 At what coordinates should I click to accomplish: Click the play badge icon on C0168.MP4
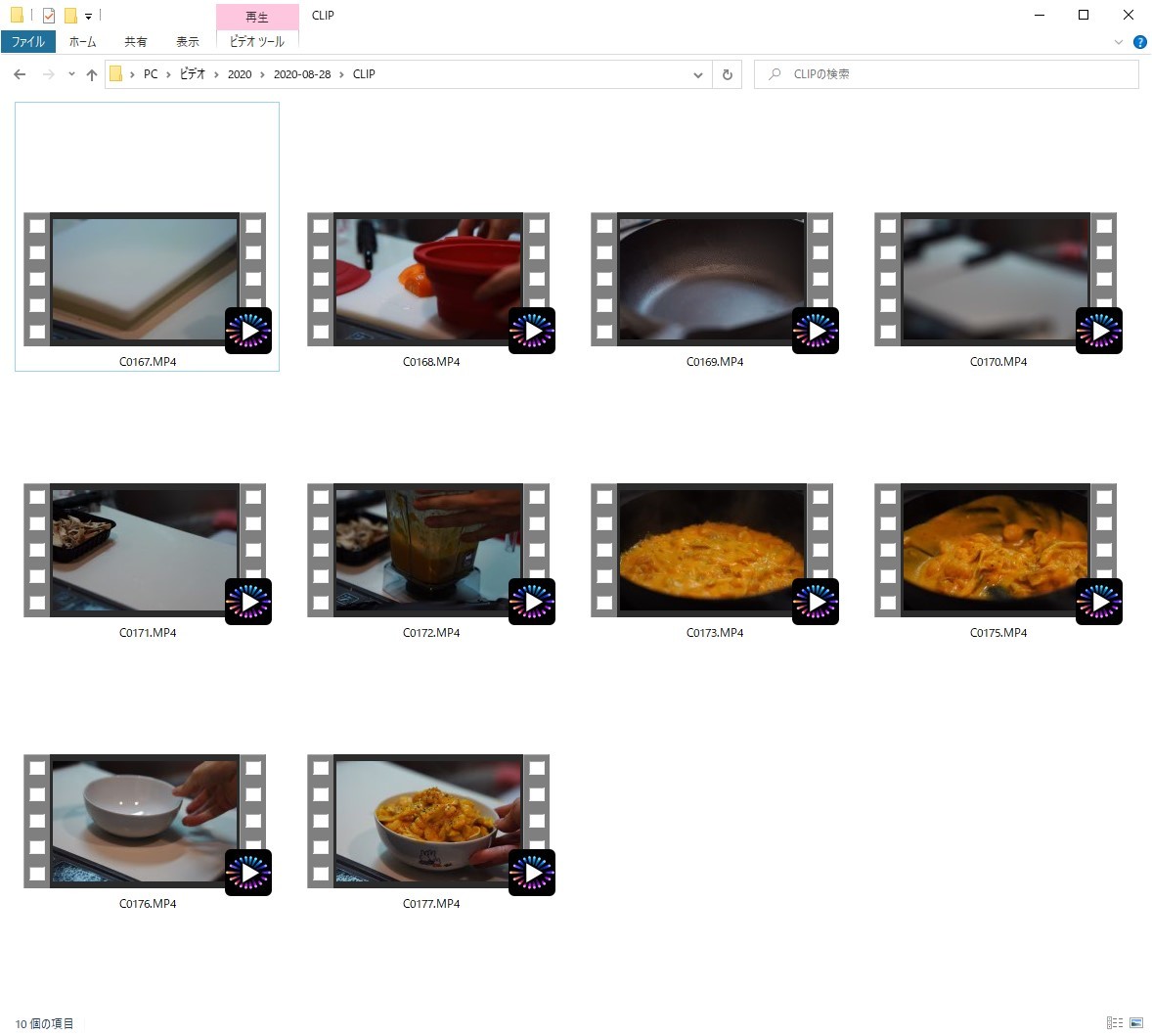pyautogui.click(x=532, y=331)
